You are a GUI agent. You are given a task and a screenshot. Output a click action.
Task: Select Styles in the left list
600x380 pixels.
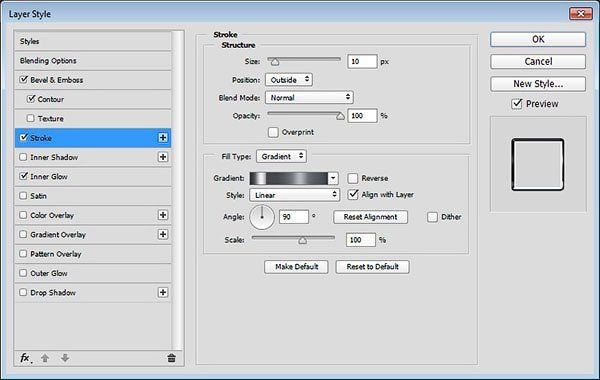coord(93,41)
